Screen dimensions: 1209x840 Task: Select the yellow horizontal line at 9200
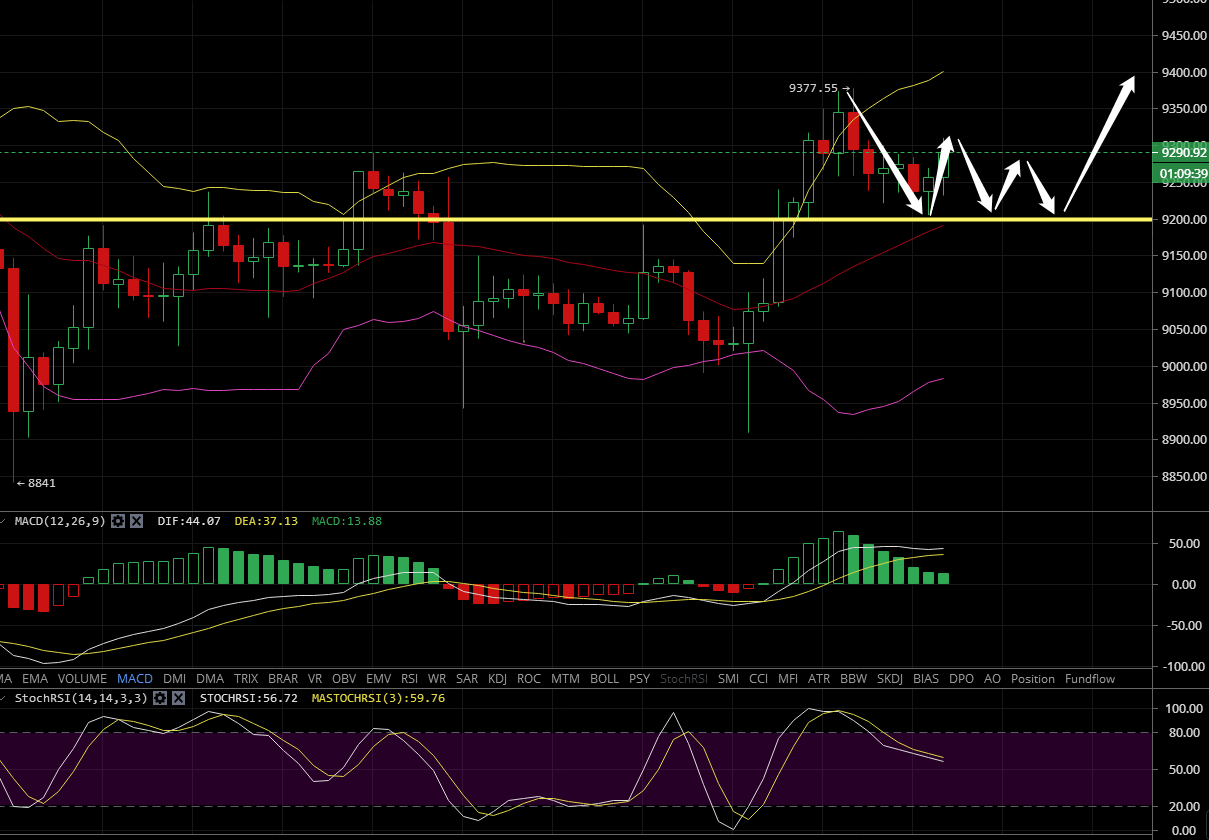tap(600, 219)
